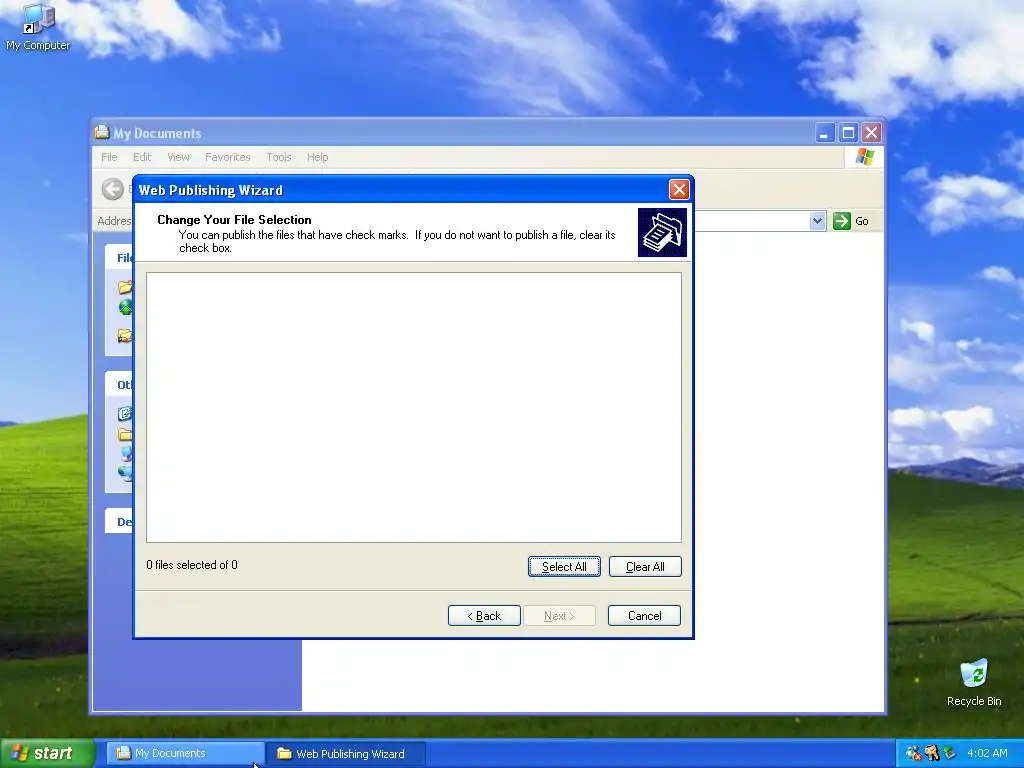Close the My Documents window
This screenshot has height=768, width=1024.
[871, 133]
